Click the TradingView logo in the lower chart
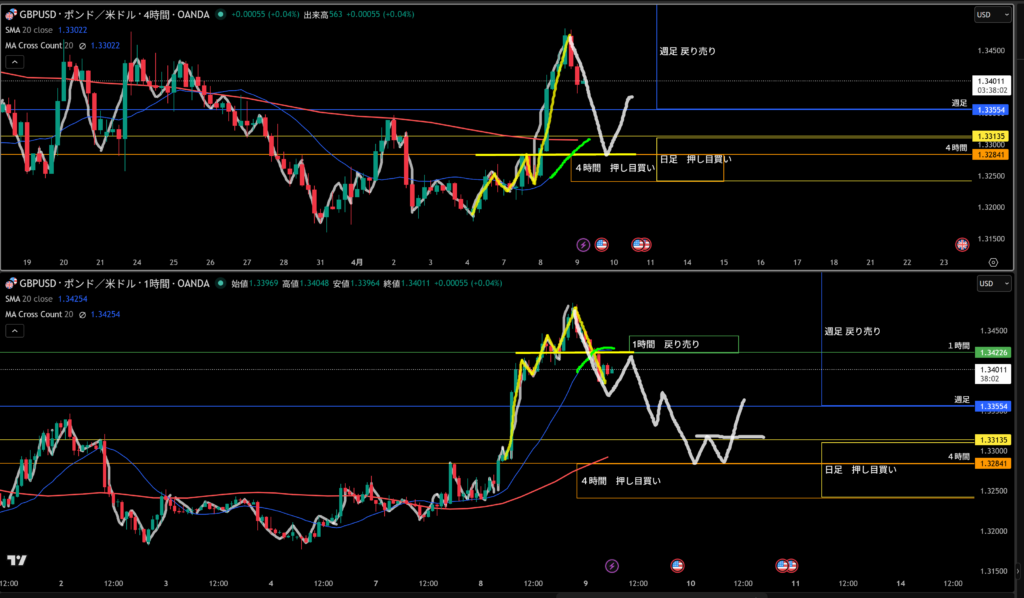Viewport: 1024px width, 598px height. [17, 561]
